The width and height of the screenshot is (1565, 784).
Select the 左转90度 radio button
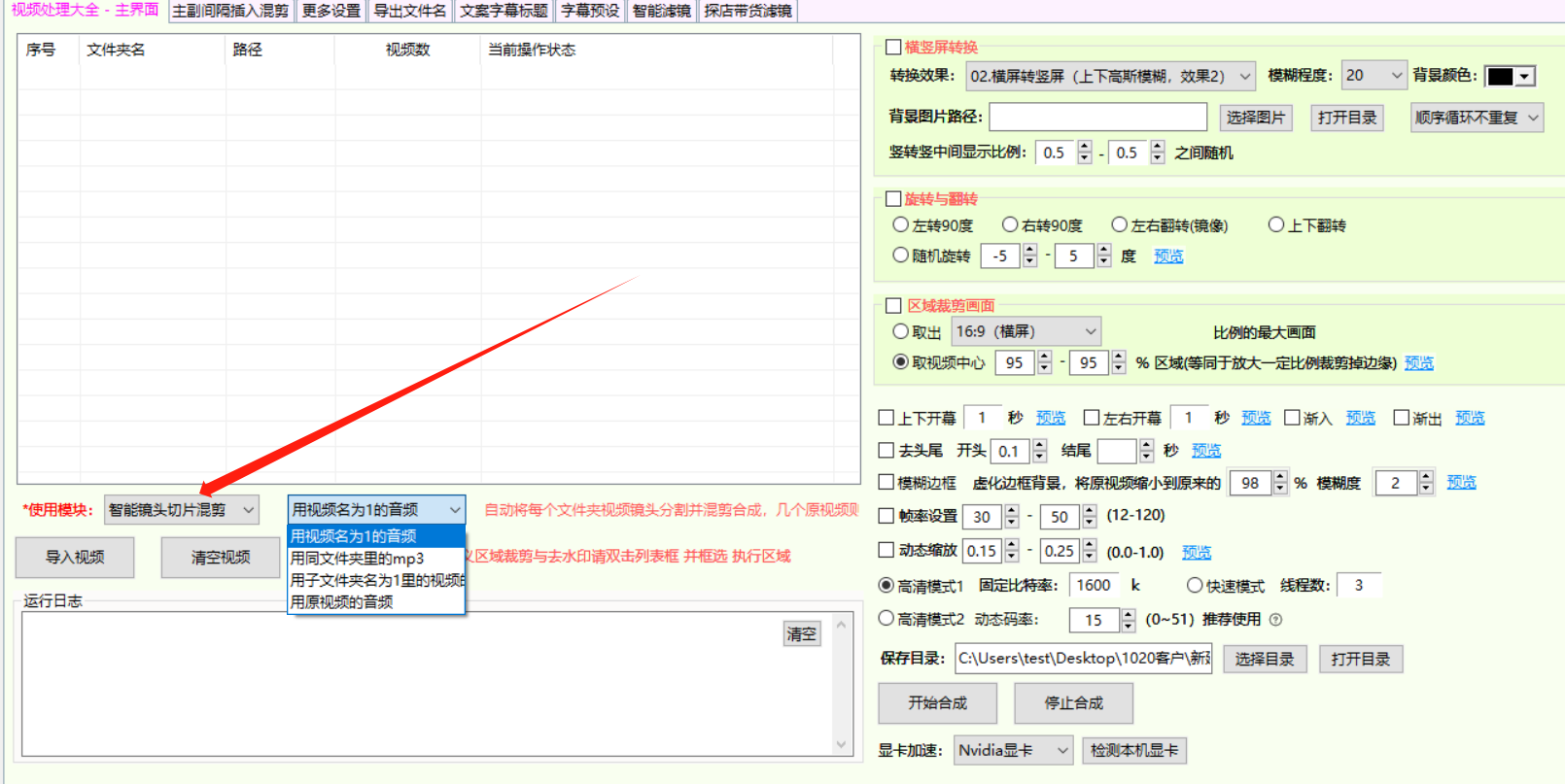[900, 224]
